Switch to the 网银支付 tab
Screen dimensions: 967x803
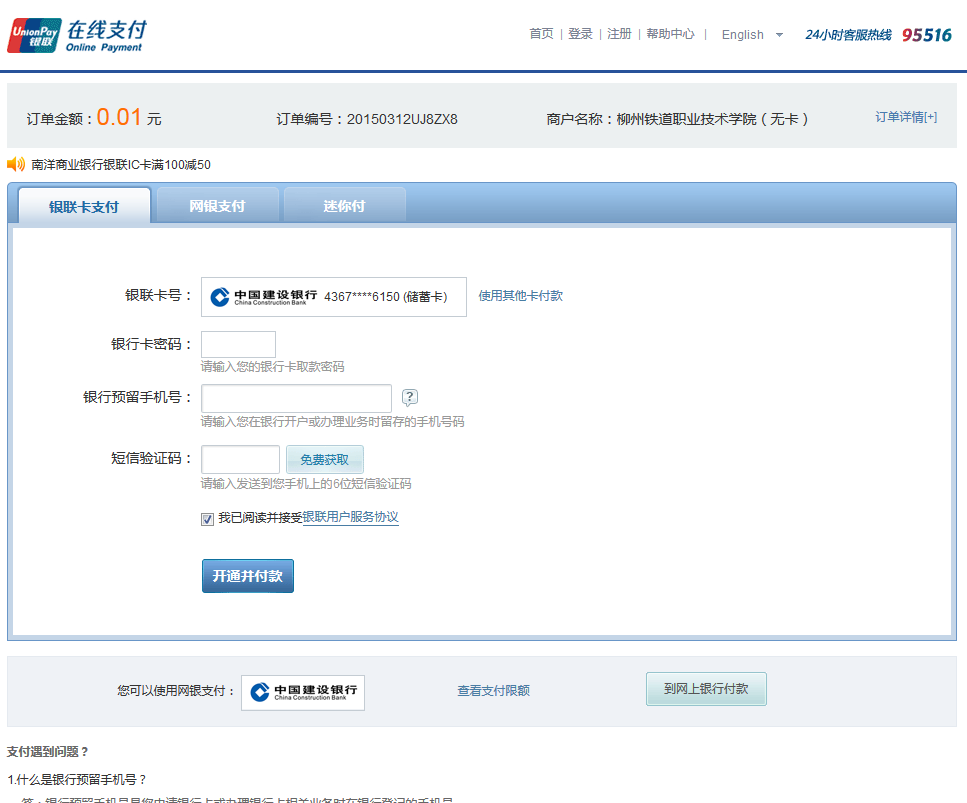(x=217, y=205)
